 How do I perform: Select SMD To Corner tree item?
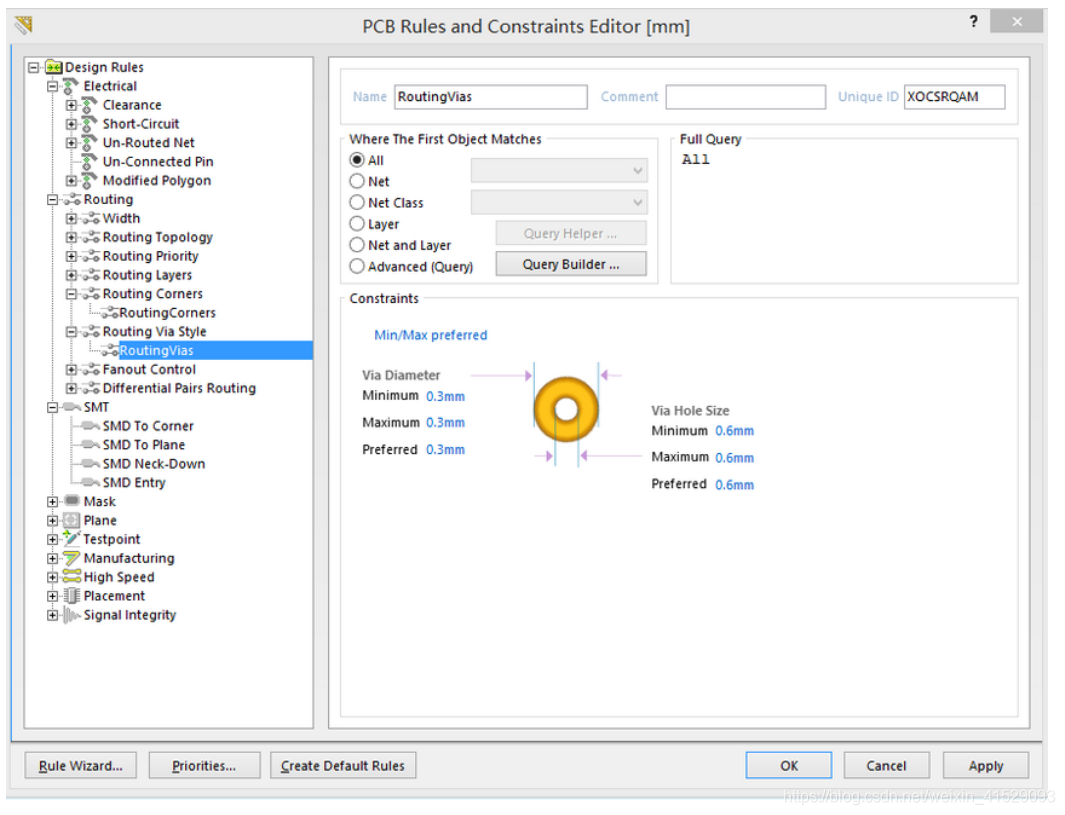(x=147, y=426)
